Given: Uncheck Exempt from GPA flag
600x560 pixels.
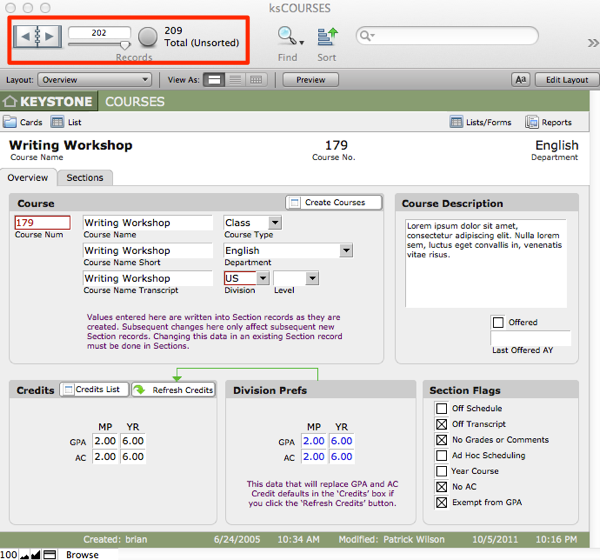Looking at the screenshot, I should pos(442,502).
